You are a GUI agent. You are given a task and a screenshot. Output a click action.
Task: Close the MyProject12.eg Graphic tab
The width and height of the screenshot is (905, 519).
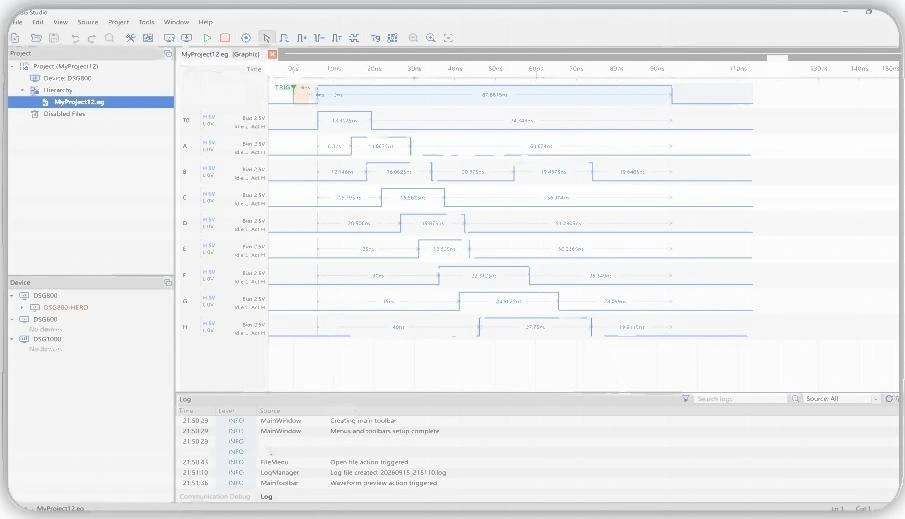pyautogui.click(x=272, y=54)
